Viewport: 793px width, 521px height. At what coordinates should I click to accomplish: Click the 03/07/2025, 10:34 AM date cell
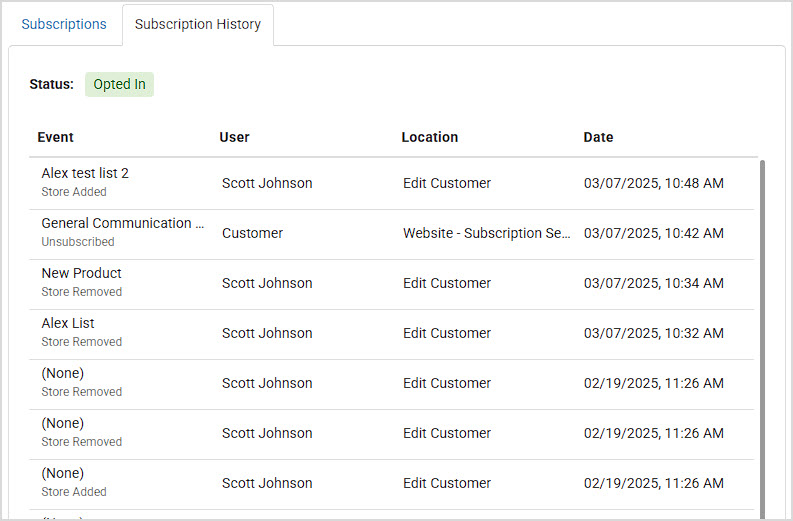click(653, 283)
